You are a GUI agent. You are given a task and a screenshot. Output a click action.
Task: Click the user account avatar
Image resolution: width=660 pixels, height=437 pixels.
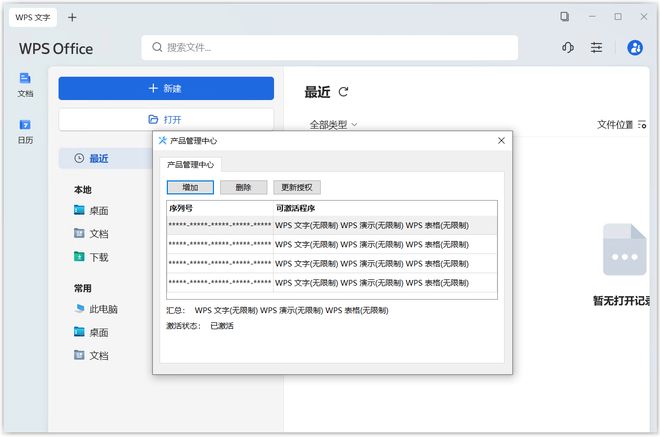[635, 48]
